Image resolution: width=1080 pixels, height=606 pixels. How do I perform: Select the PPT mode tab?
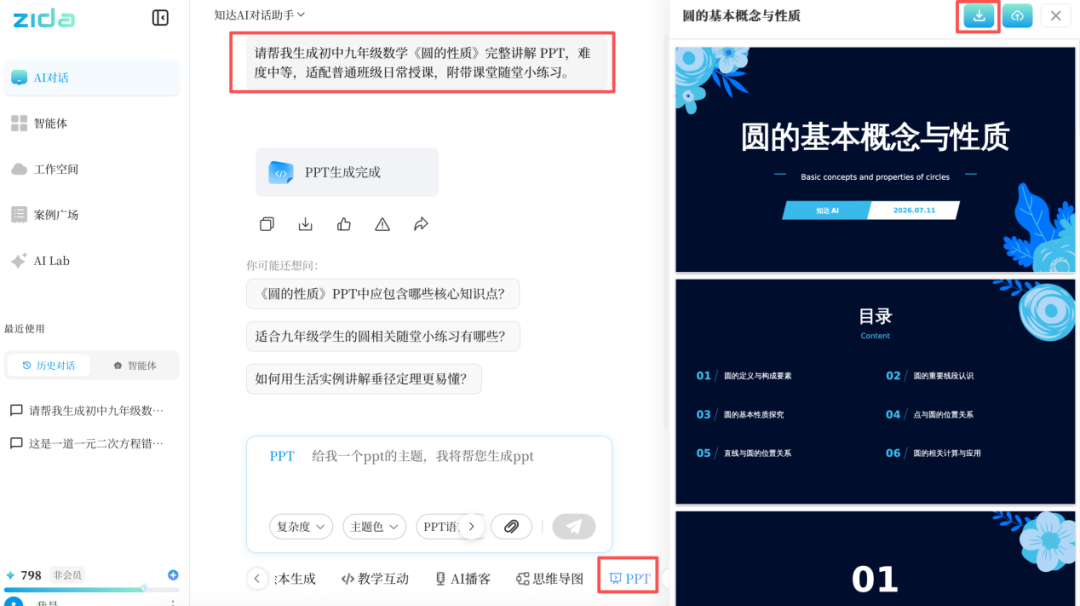(629, 578)
